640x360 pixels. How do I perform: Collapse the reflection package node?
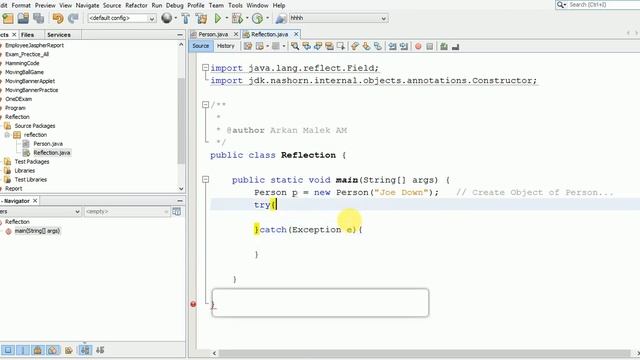tap(7, 135)
